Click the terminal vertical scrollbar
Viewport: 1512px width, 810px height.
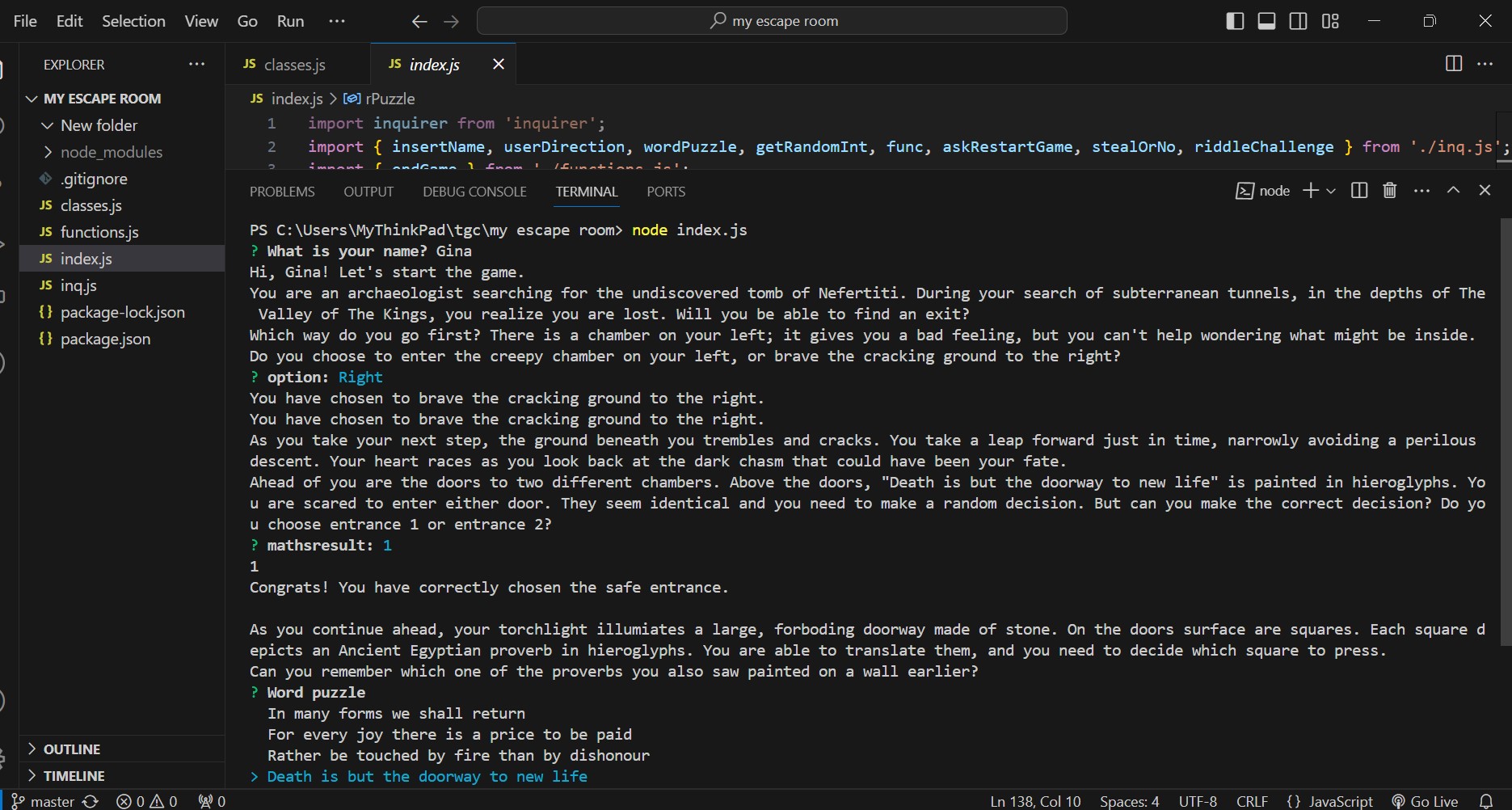[x=1506, y=432]
